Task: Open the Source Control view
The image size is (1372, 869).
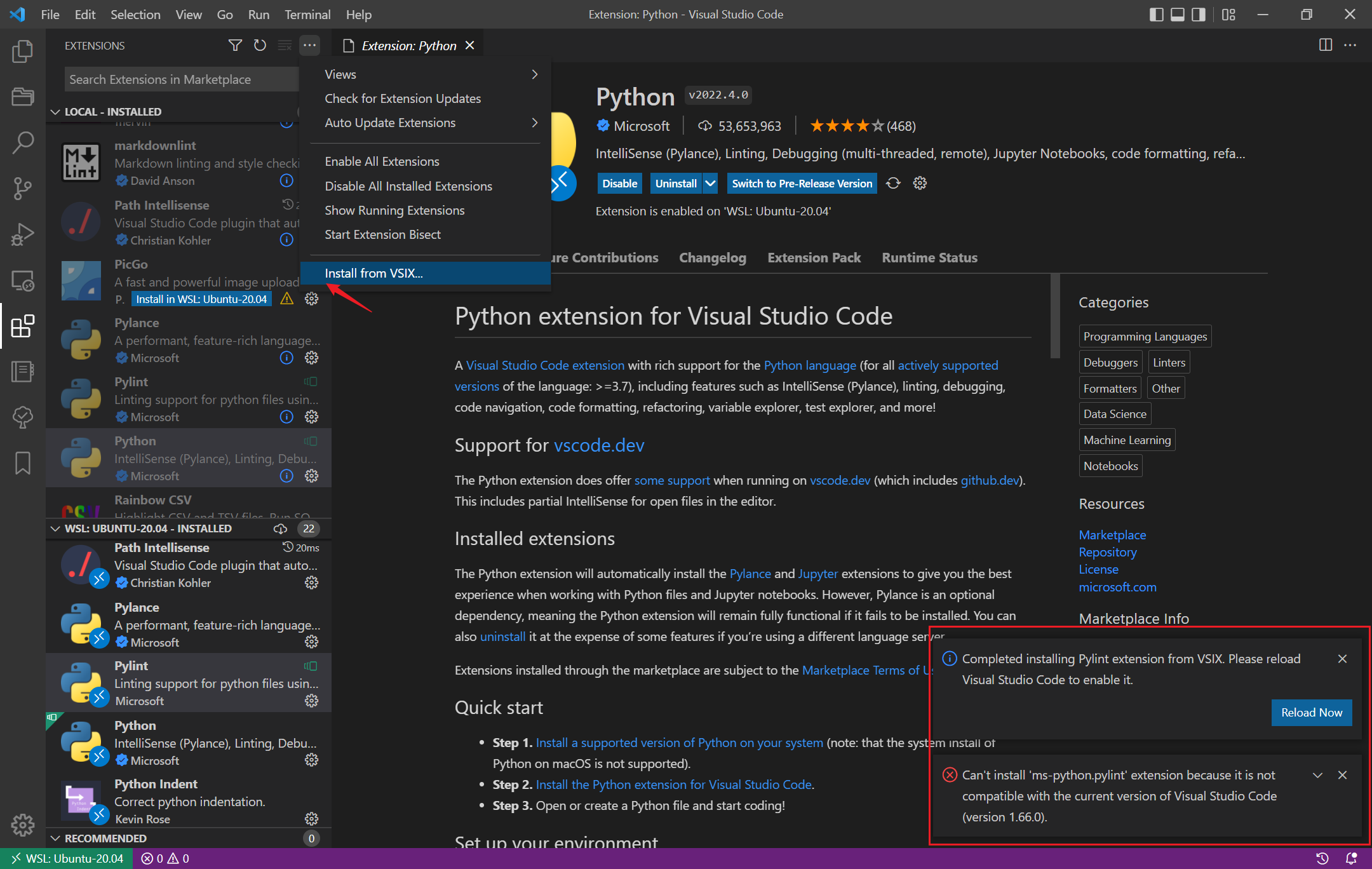Action: [x=23, y=188]
